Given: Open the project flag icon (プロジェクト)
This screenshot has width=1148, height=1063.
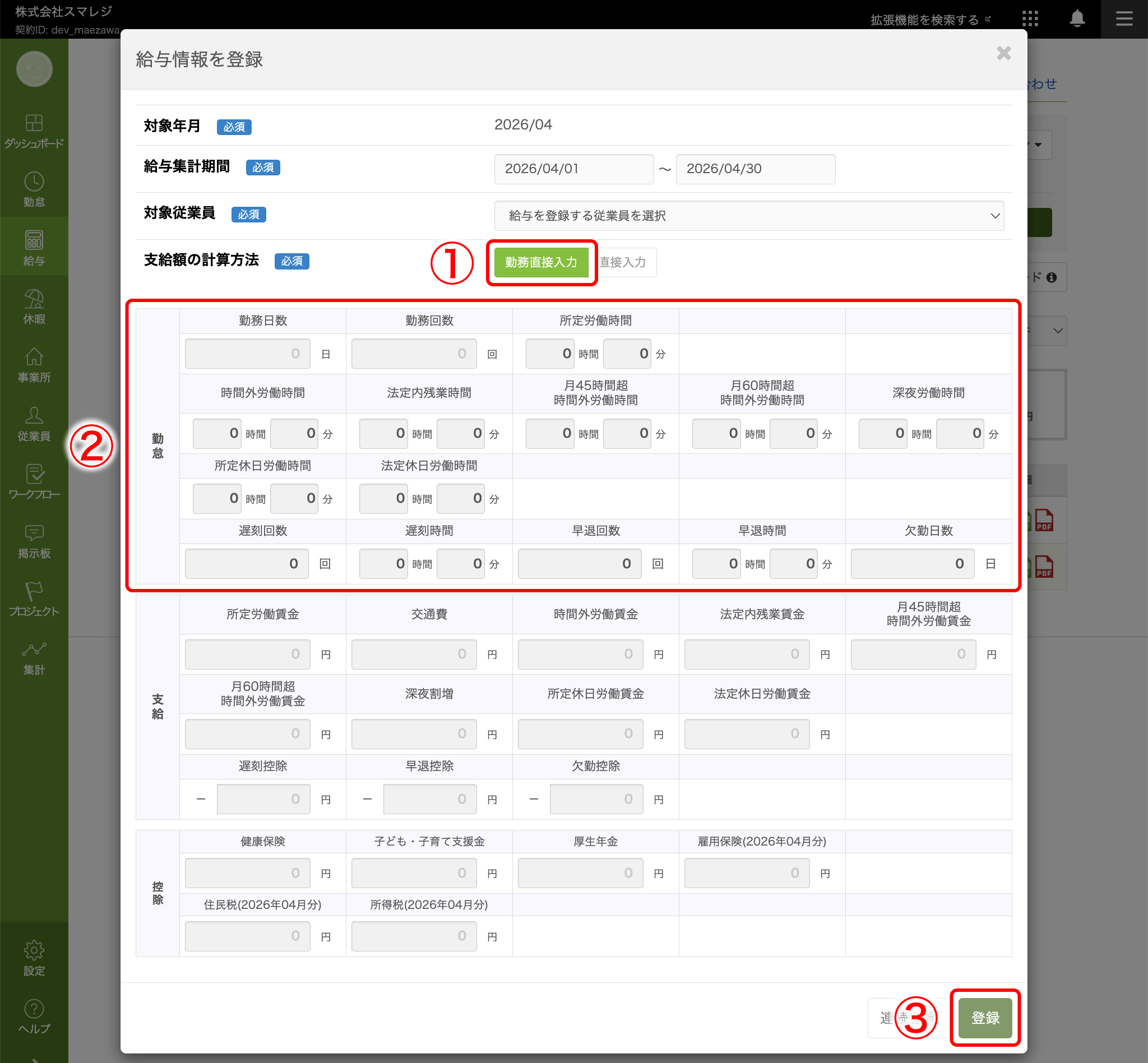Looking at the screenshot, I should point(34,592).
